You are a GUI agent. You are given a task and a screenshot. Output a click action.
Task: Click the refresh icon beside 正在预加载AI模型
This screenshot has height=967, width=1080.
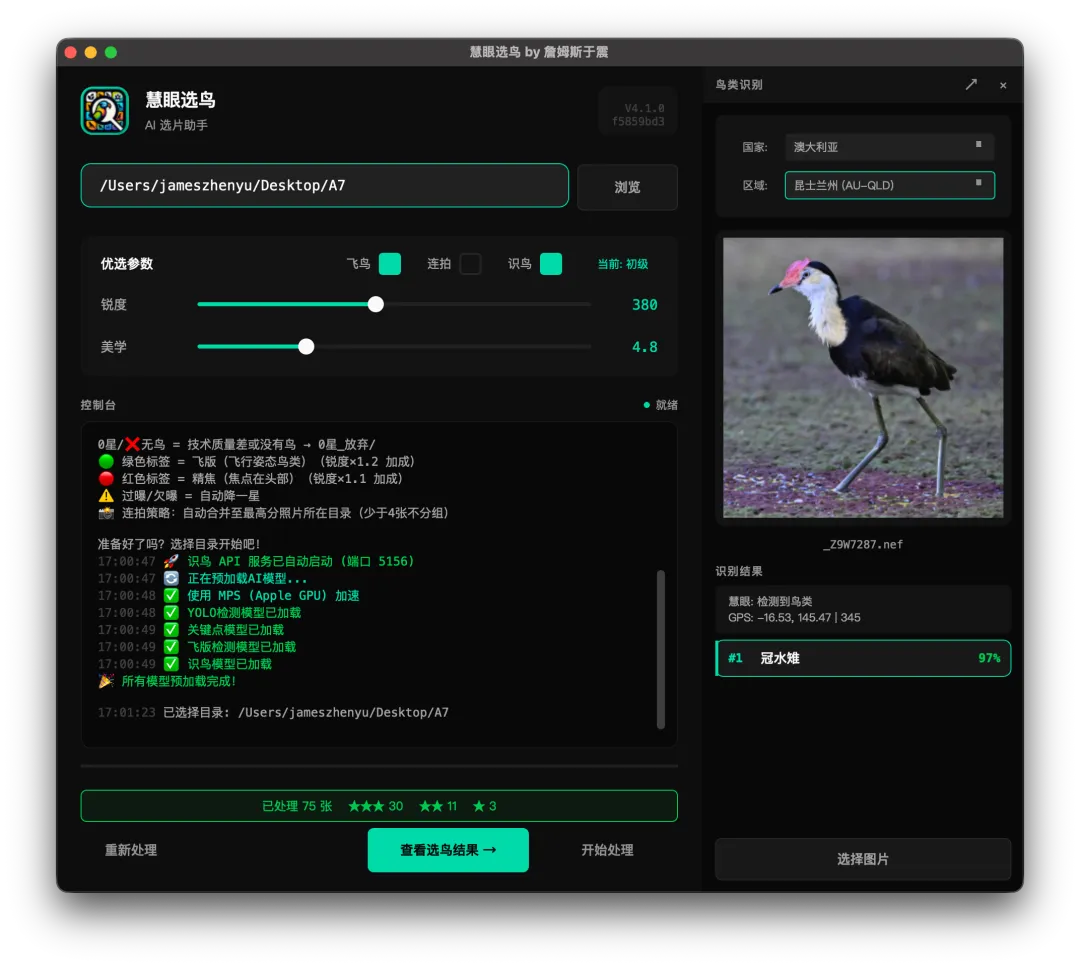point(172,579)
